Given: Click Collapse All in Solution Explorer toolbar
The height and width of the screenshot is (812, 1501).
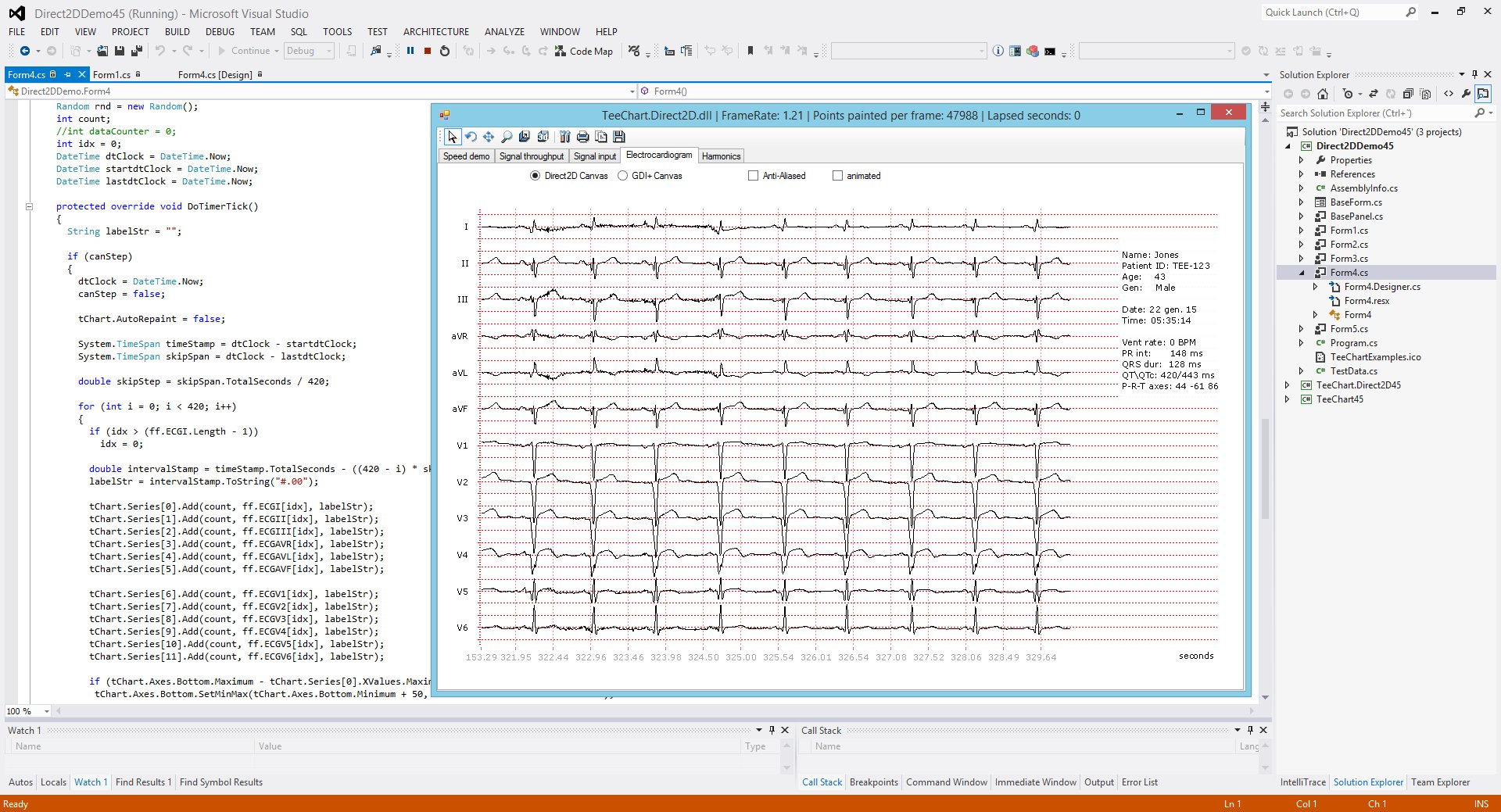Looking at the screenshot, I should click(1408, 94).
